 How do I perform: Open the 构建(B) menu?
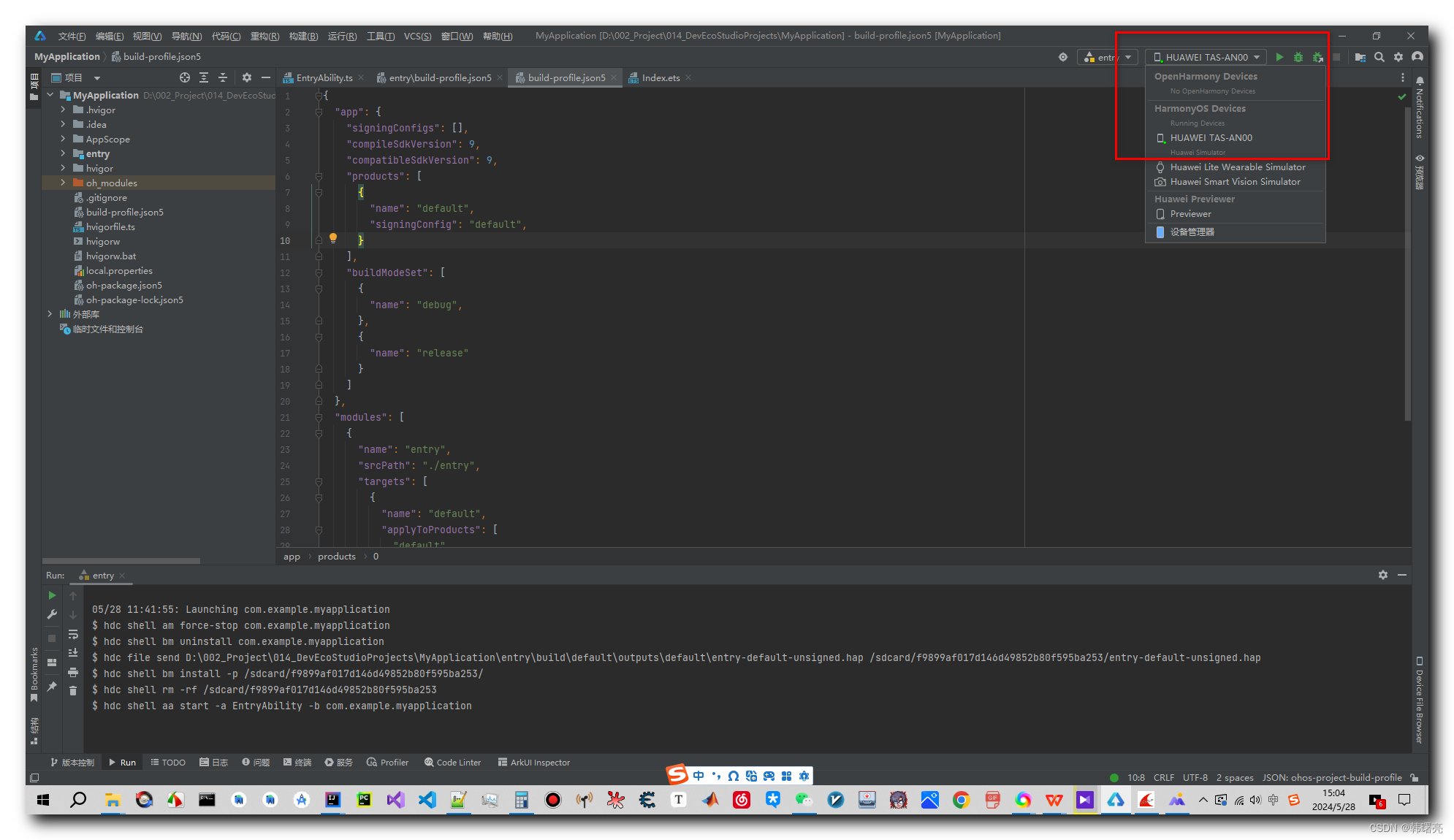[x=303, y=36]
